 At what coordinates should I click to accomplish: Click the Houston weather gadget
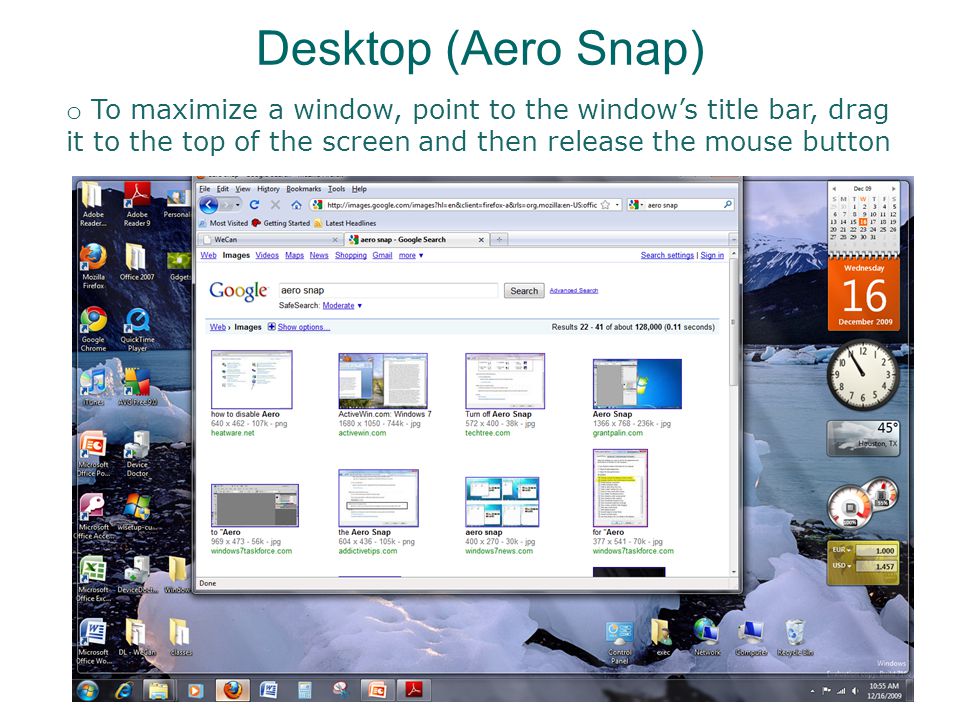(863, 438)
